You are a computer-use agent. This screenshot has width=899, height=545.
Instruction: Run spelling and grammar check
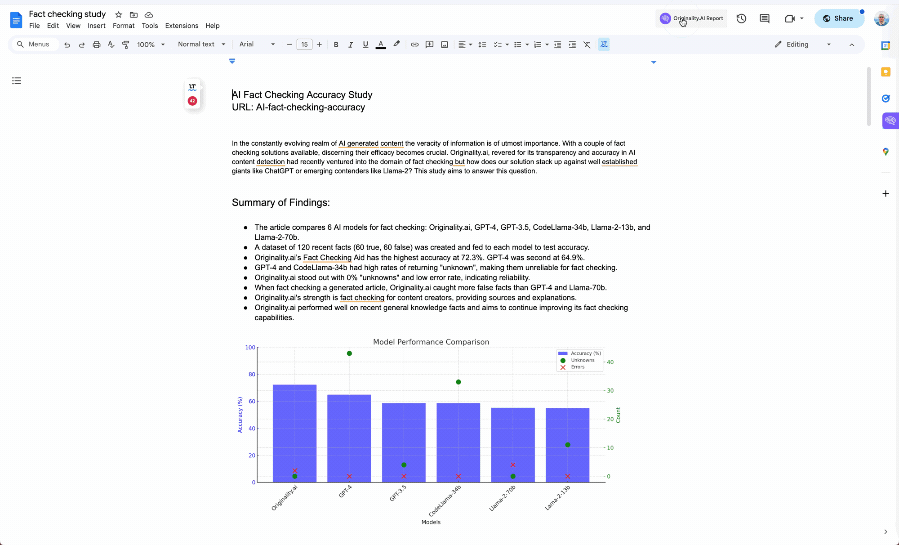click(111, 45)
